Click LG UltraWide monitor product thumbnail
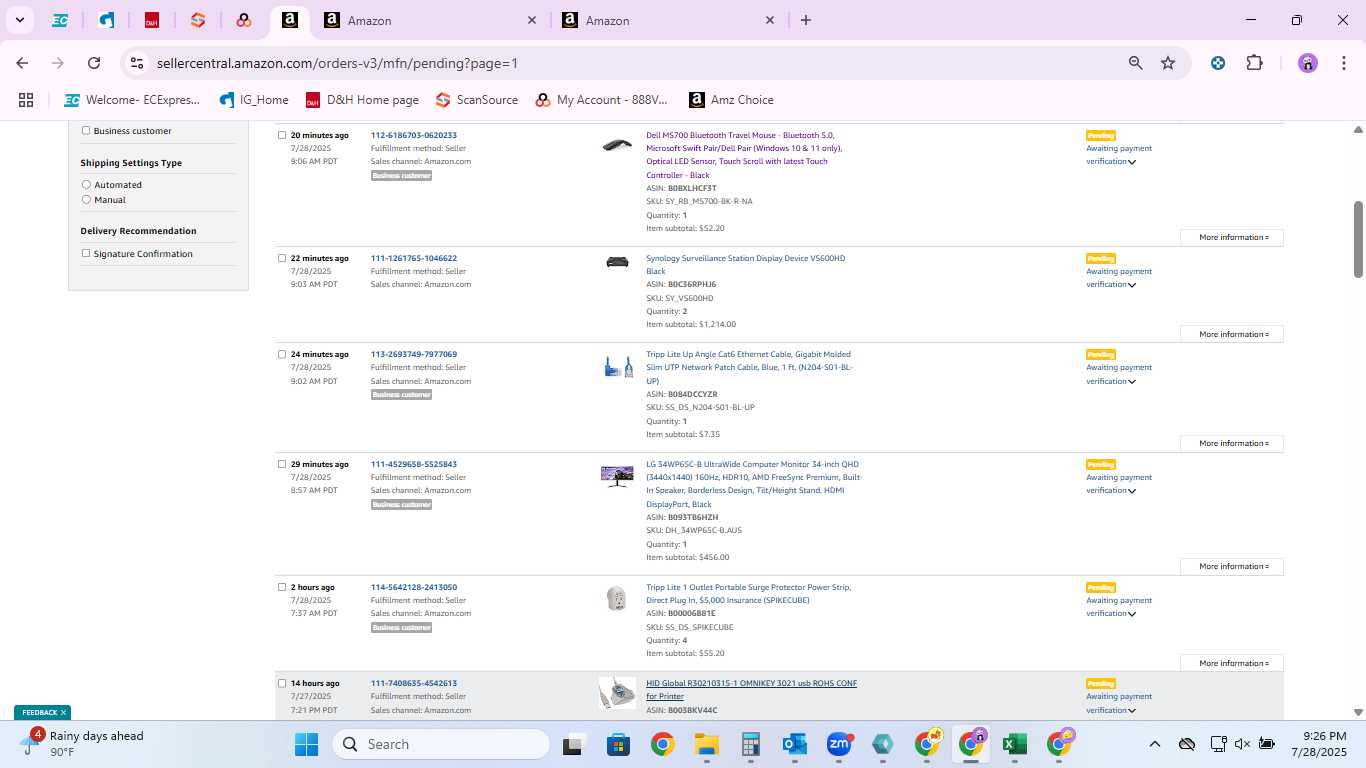 [x=617, y=476]
